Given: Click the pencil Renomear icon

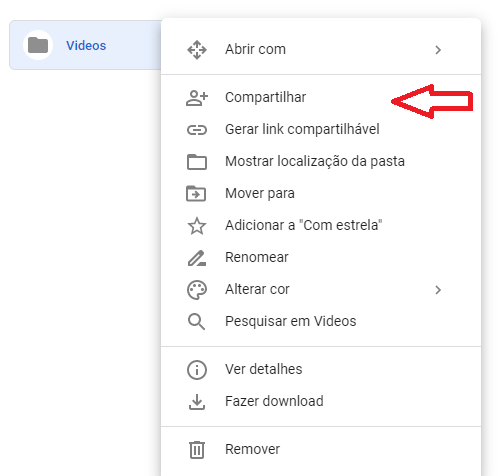Looking at the screenshot, I should click(197, 258).
